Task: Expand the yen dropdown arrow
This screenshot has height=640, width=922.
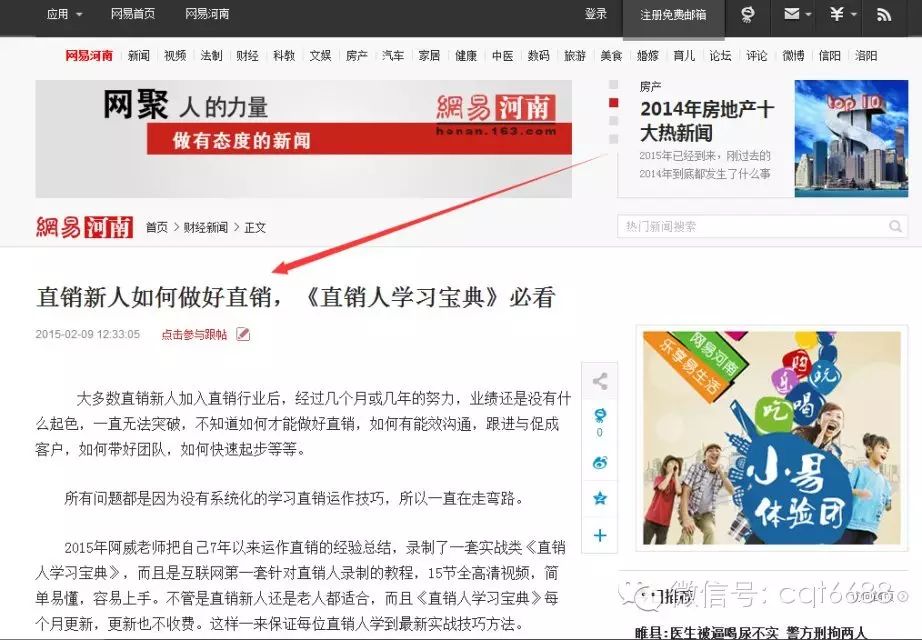Action: coord(854,15)
